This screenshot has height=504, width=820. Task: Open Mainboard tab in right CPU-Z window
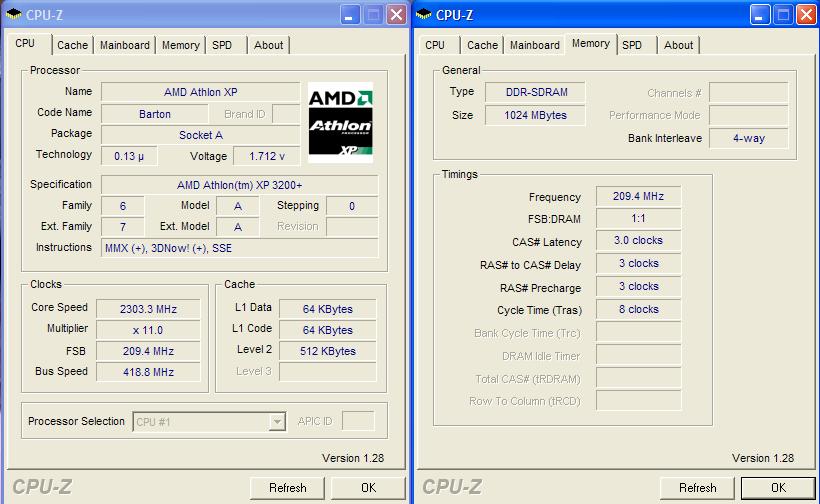pyautogui.click(x=534, y=45)
